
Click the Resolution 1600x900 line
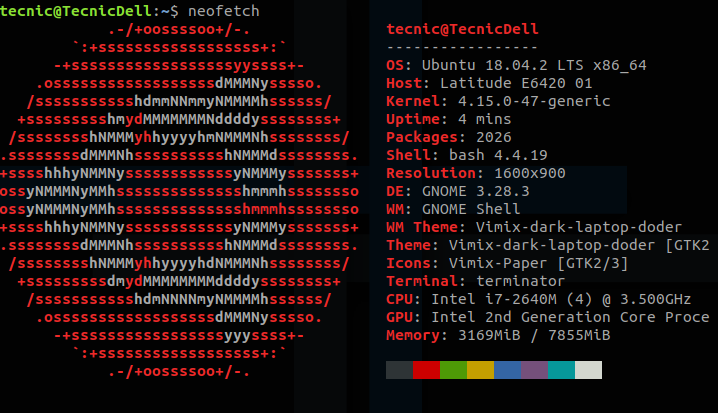pyautogui.click(x=476, y=173)
